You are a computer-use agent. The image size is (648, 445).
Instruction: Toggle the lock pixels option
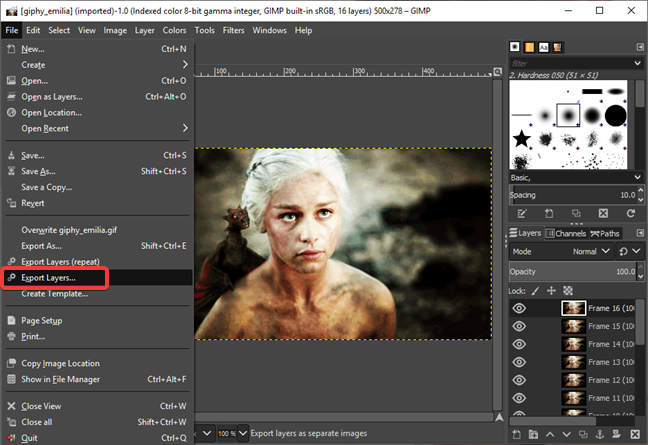[535, 291]
